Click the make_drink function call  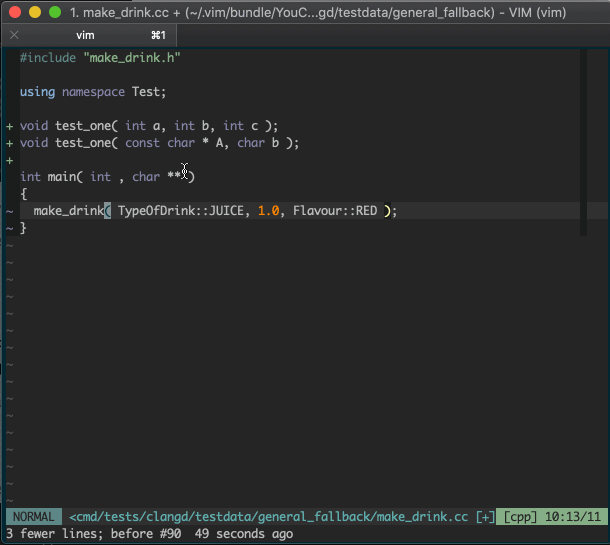pos(68,211)
